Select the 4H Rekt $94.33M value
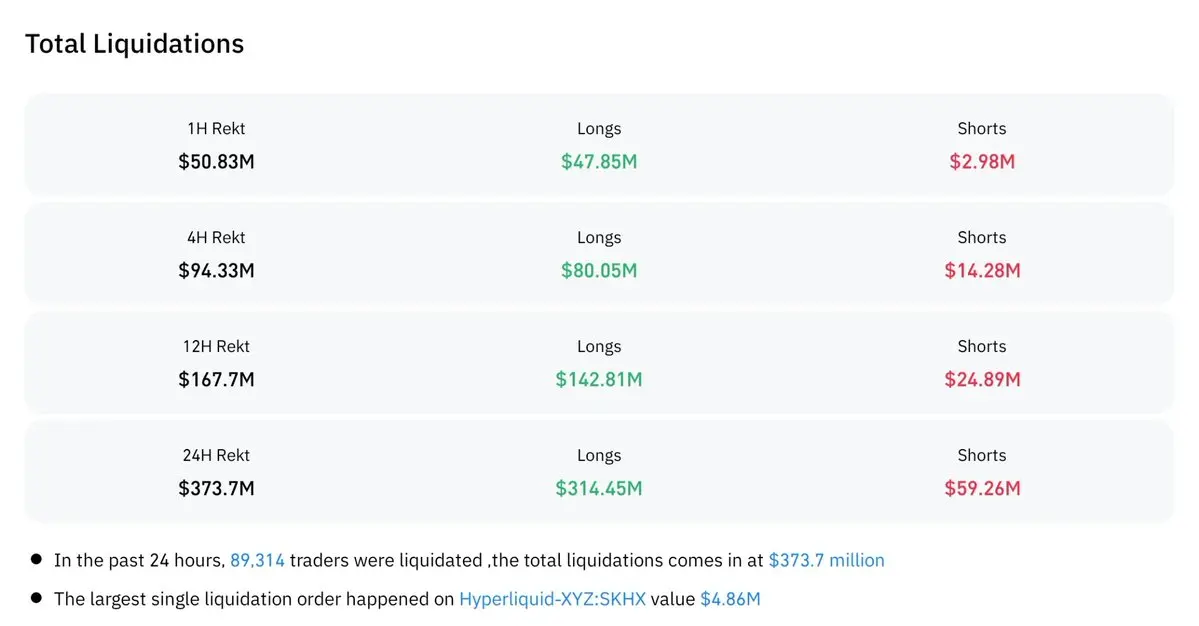Screen dimensions: 1199x626 (x=216, y=271)
